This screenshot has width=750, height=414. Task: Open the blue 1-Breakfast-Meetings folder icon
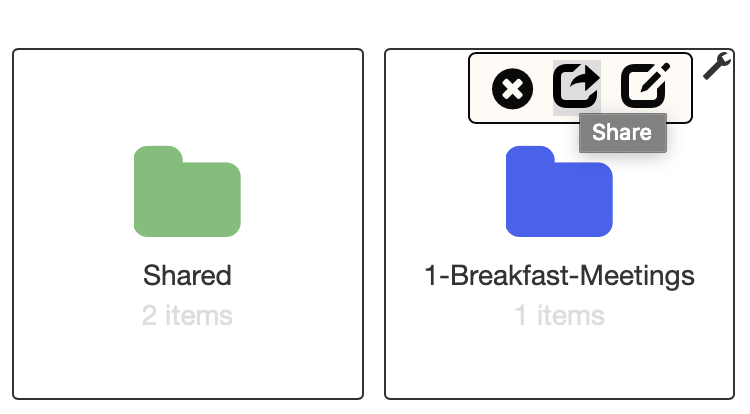pyautogui.click(x=559, y=191)
